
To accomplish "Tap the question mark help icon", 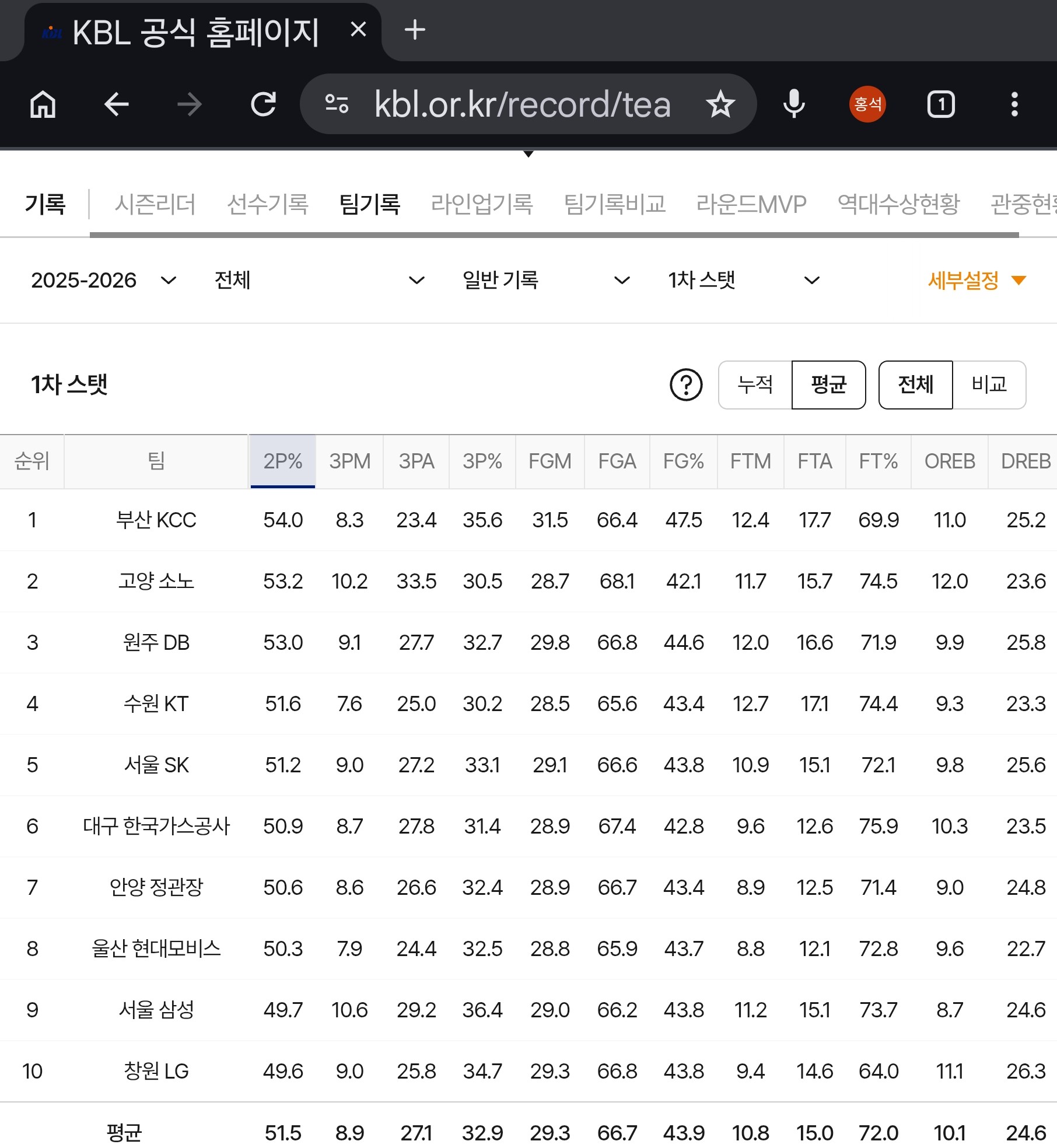I will 686,385.
